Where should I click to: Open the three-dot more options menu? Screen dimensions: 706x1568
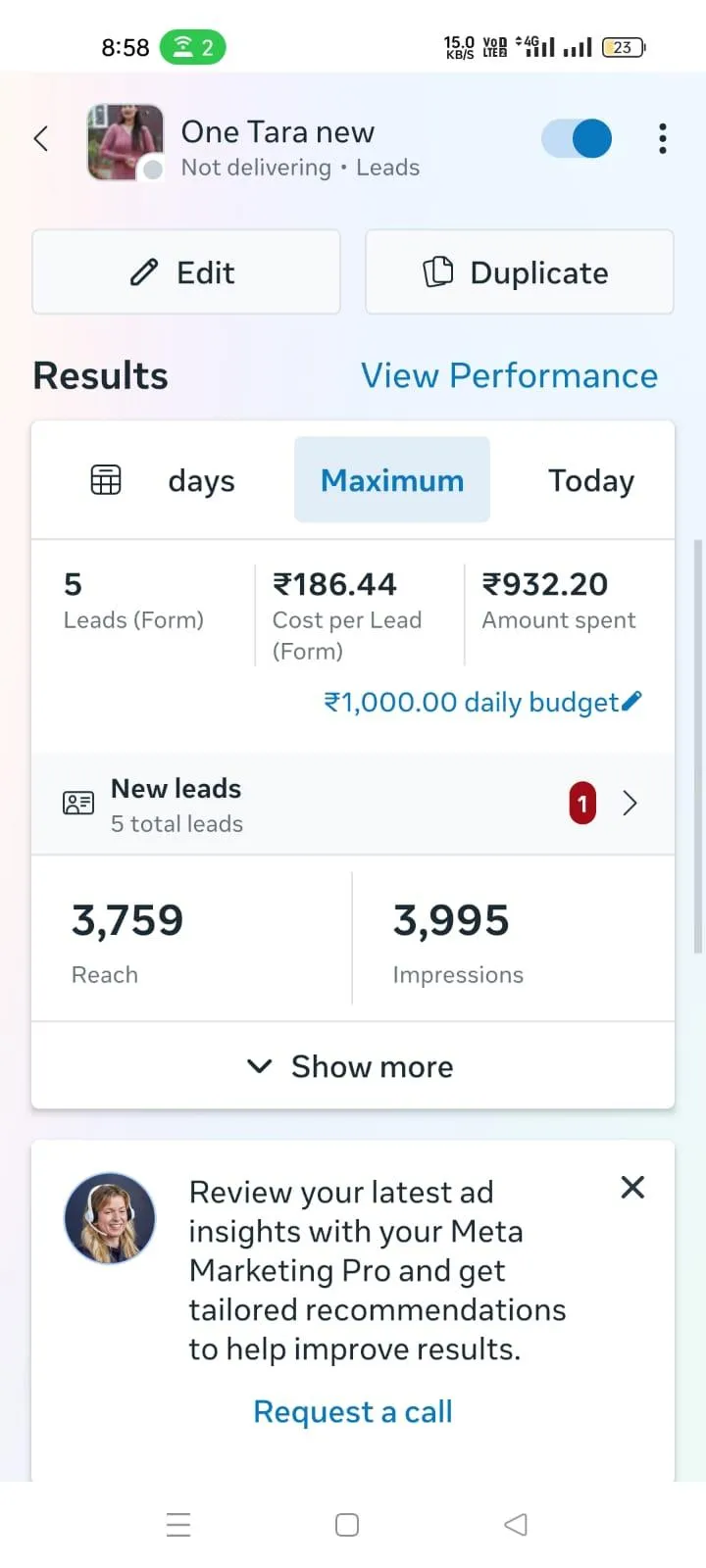click(x=663, y=138)
